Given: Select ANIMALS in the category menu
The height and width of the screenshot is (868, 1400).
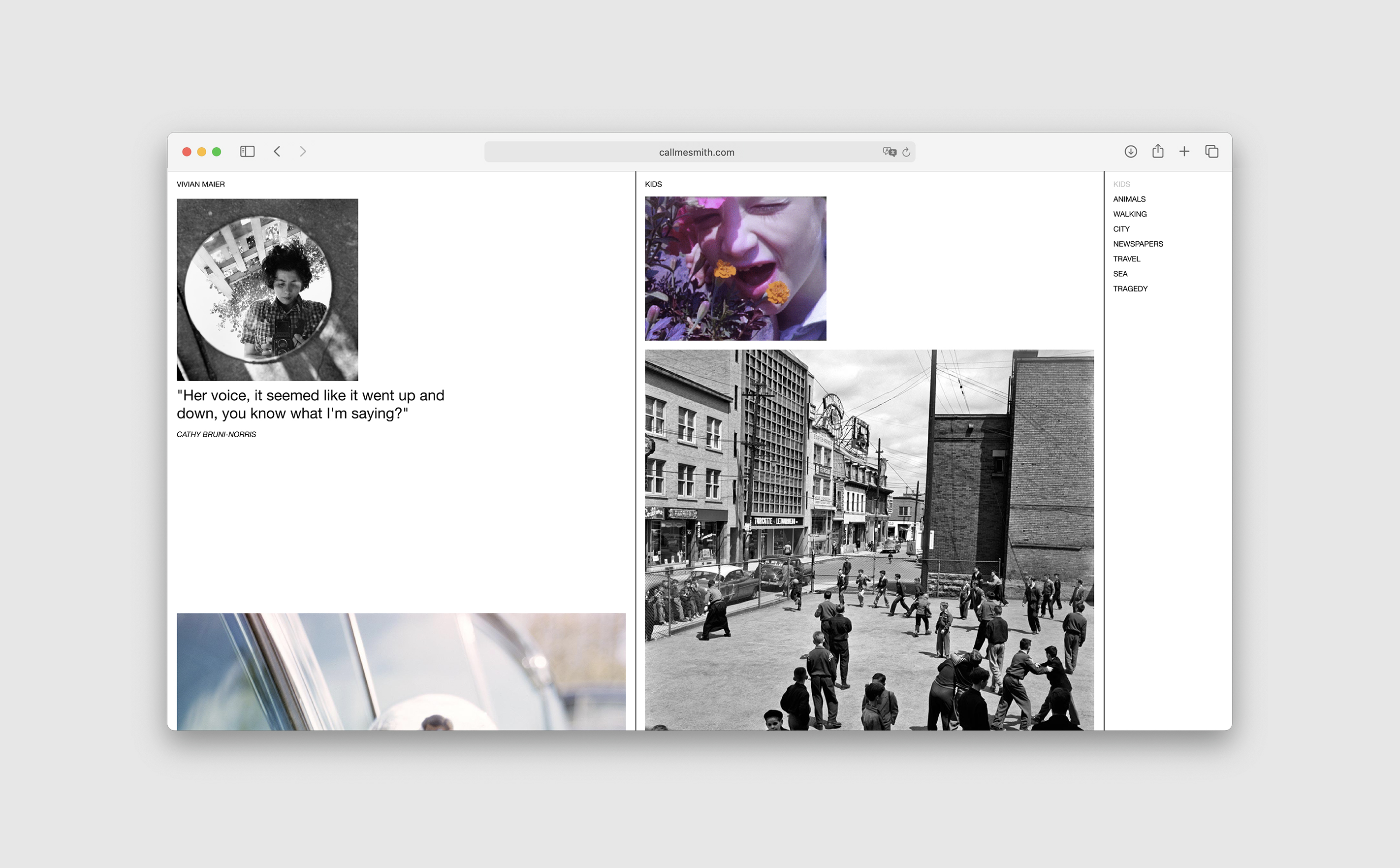Looking at the screenshot, I should 1128,199.
